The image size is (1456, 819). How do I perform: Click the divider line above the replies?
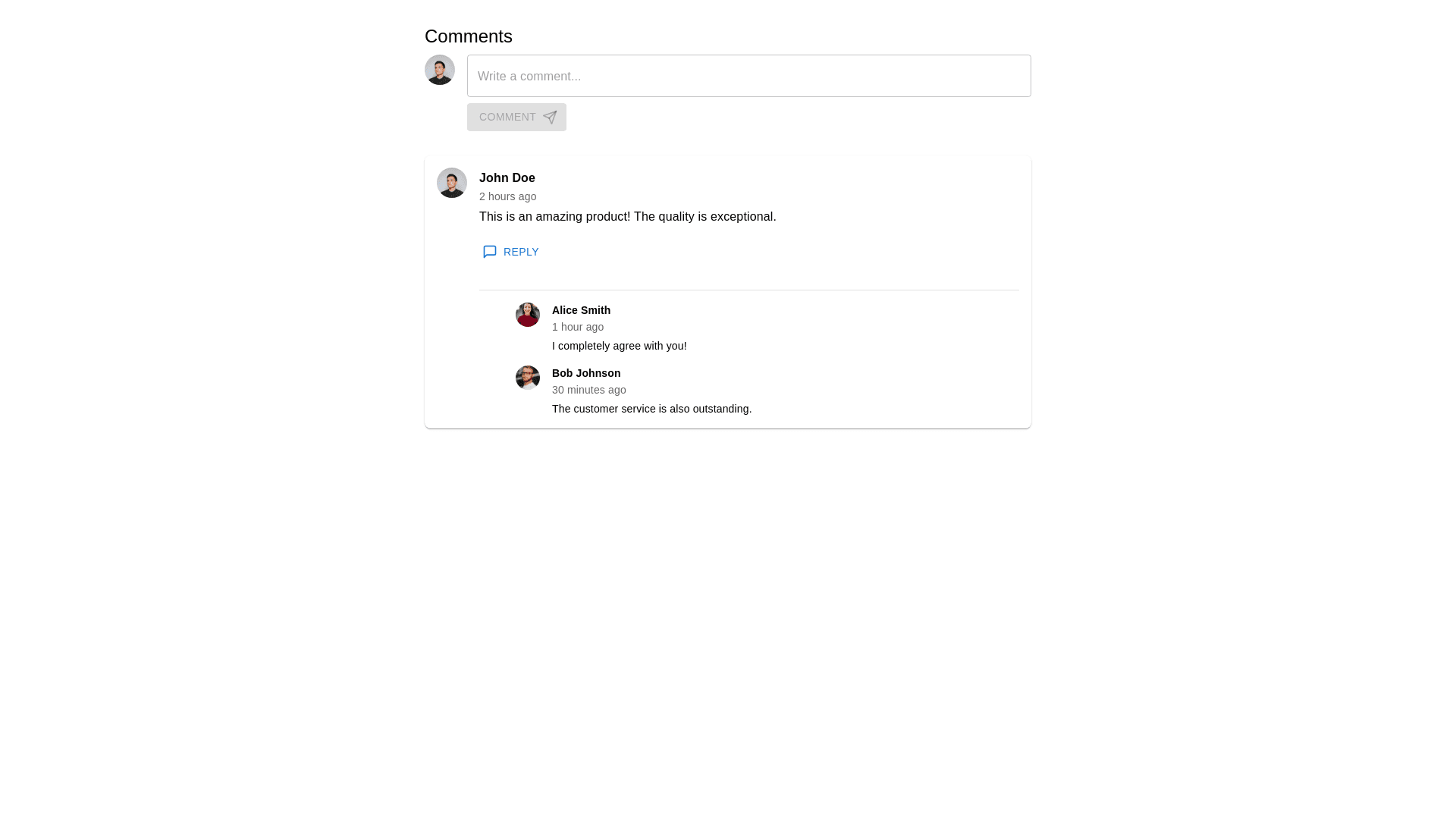click(x=749, y=290)
